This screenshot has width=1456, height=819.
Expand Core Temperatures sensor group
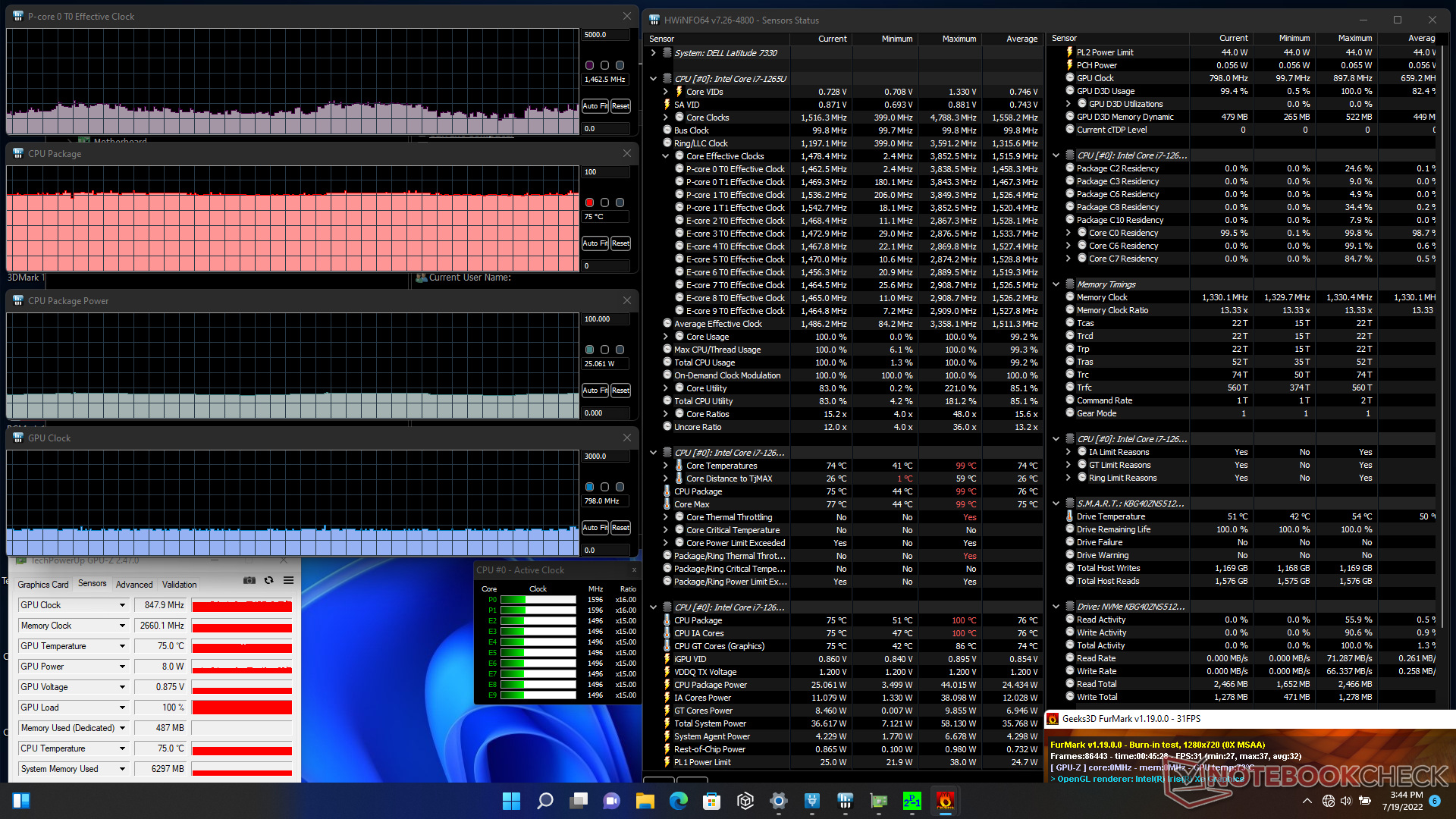[x=665, y=466]
